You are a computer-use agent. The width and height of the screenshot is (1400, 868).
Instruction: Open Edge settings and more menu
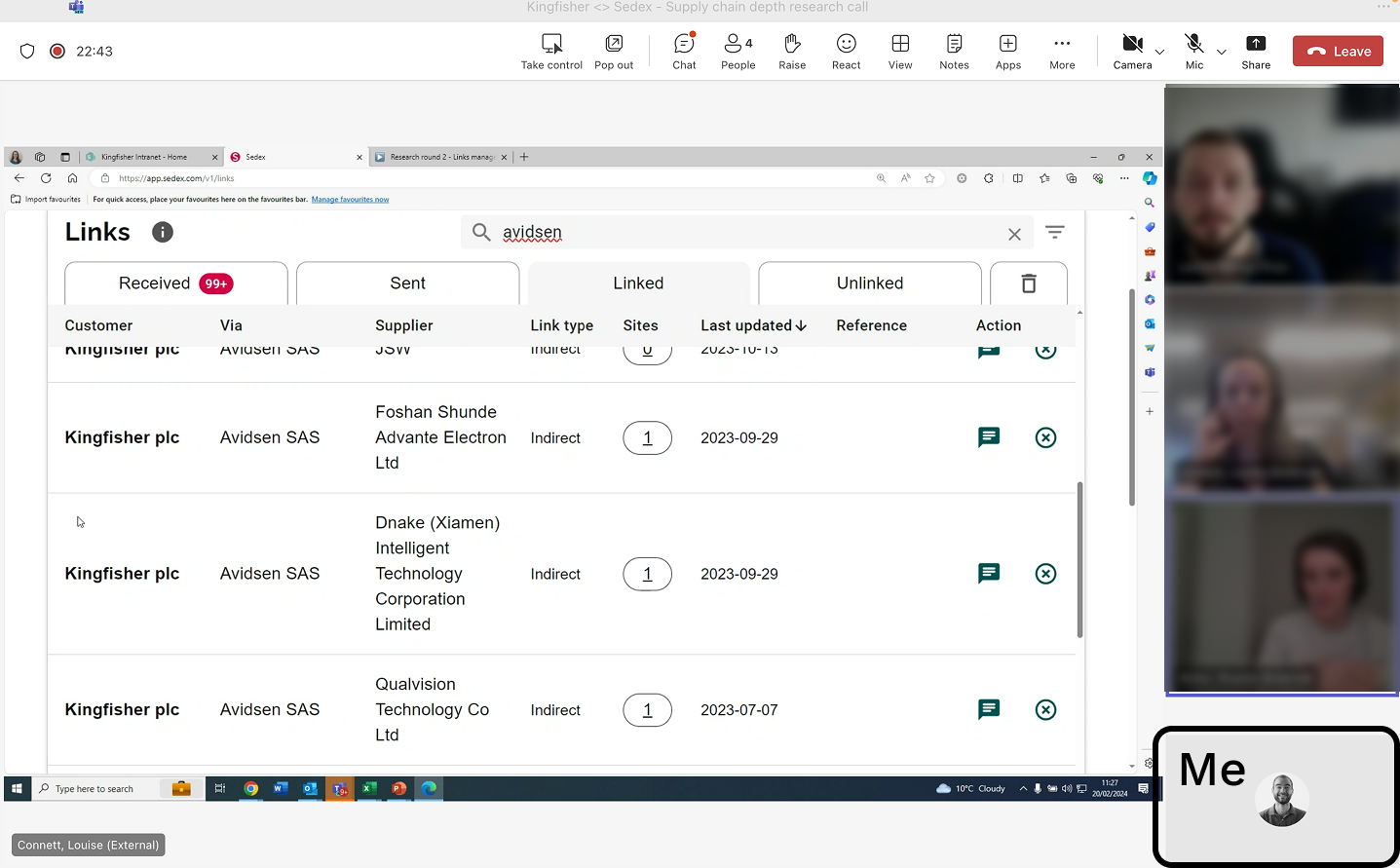[x=1124, y=178]
